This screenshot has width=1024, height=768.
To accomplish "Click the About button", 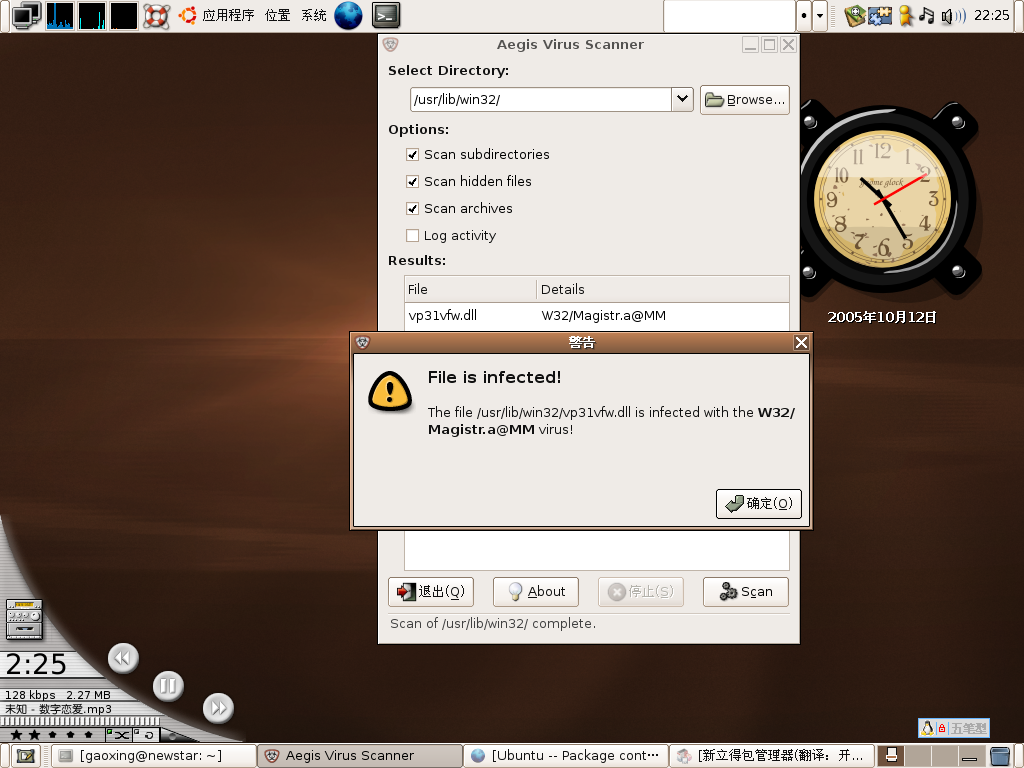I will (536, 592).
